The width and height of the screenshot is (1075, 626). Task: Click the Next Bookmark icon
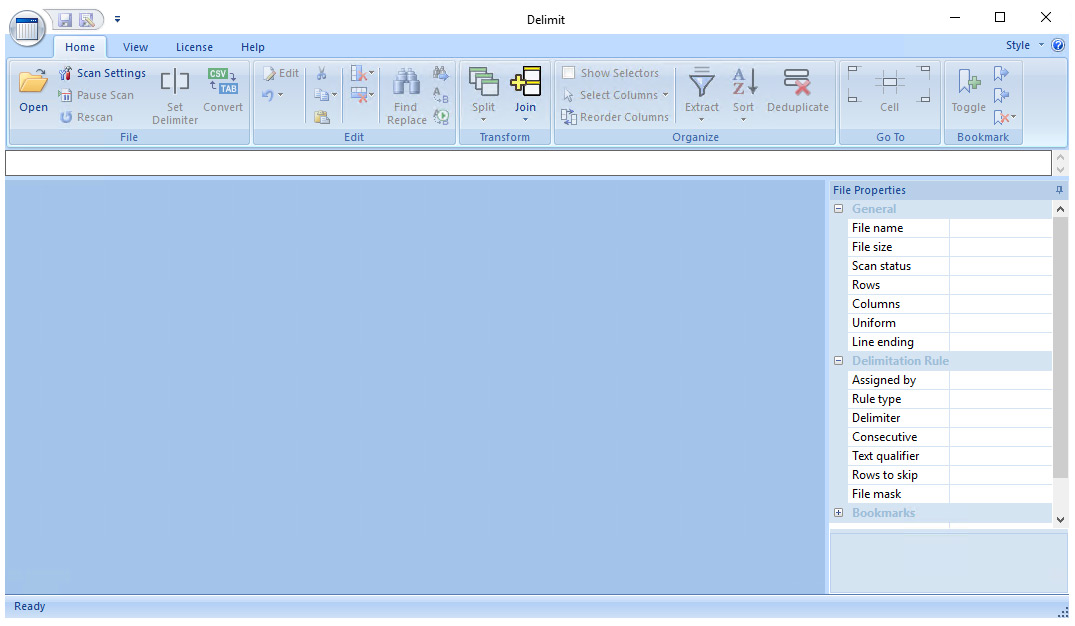click(1001, 73)
